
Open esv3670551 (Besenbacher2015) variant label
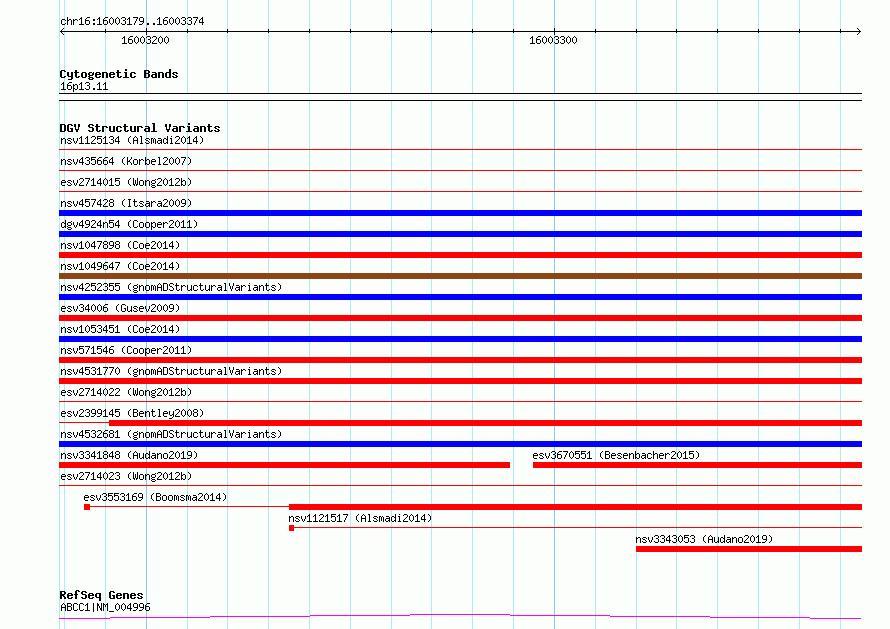pos(616,455)
